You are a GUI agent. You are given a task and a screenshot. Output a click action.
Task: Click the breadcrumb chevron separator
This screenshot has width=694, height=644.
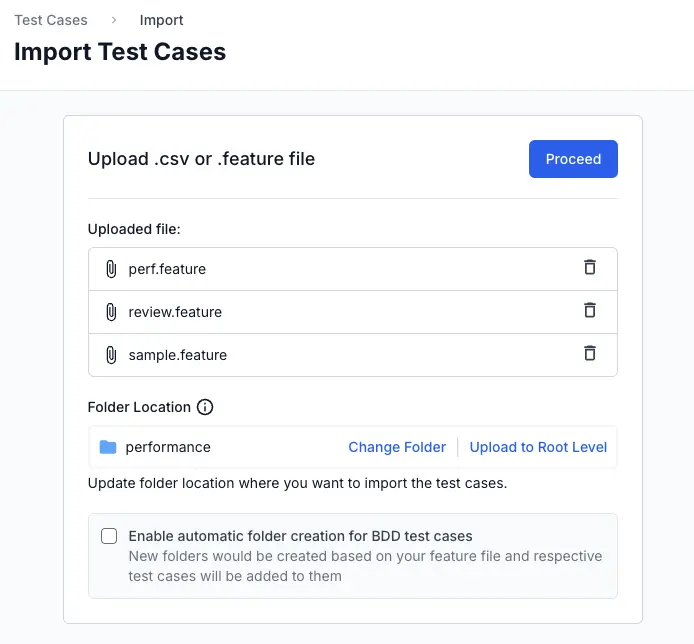(114, 20)
